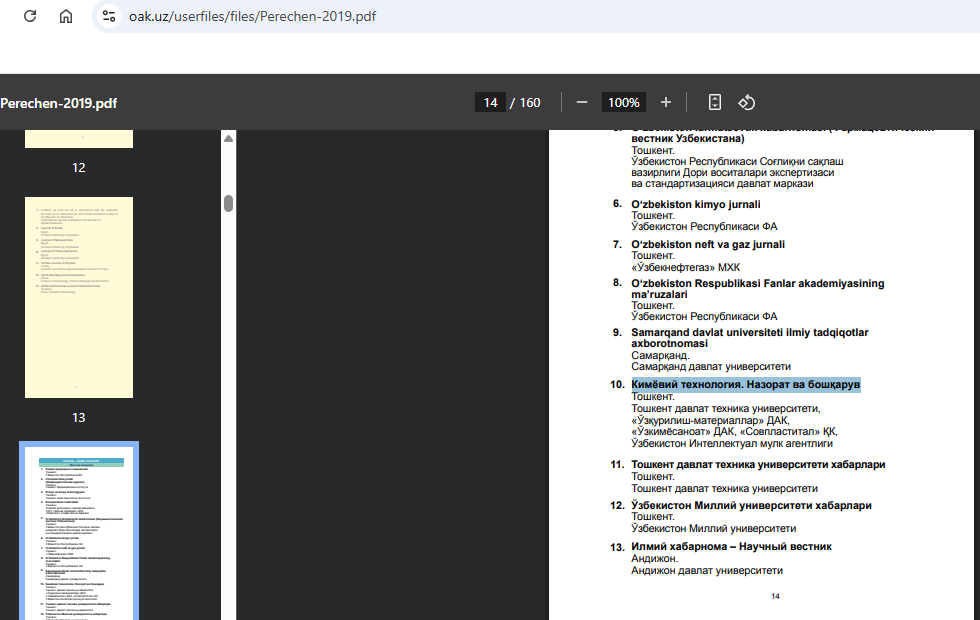
Task: Click the address bar URL oak.uz
Action: pyautogui.click(x=252, y=16)
